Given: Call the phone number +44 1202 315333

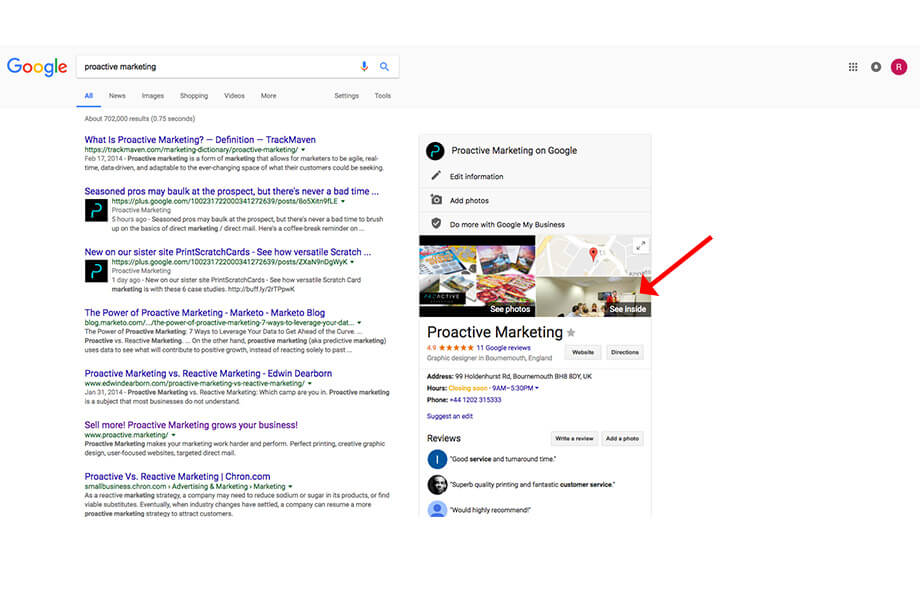Looking at the screenshot, I should 475,400.
